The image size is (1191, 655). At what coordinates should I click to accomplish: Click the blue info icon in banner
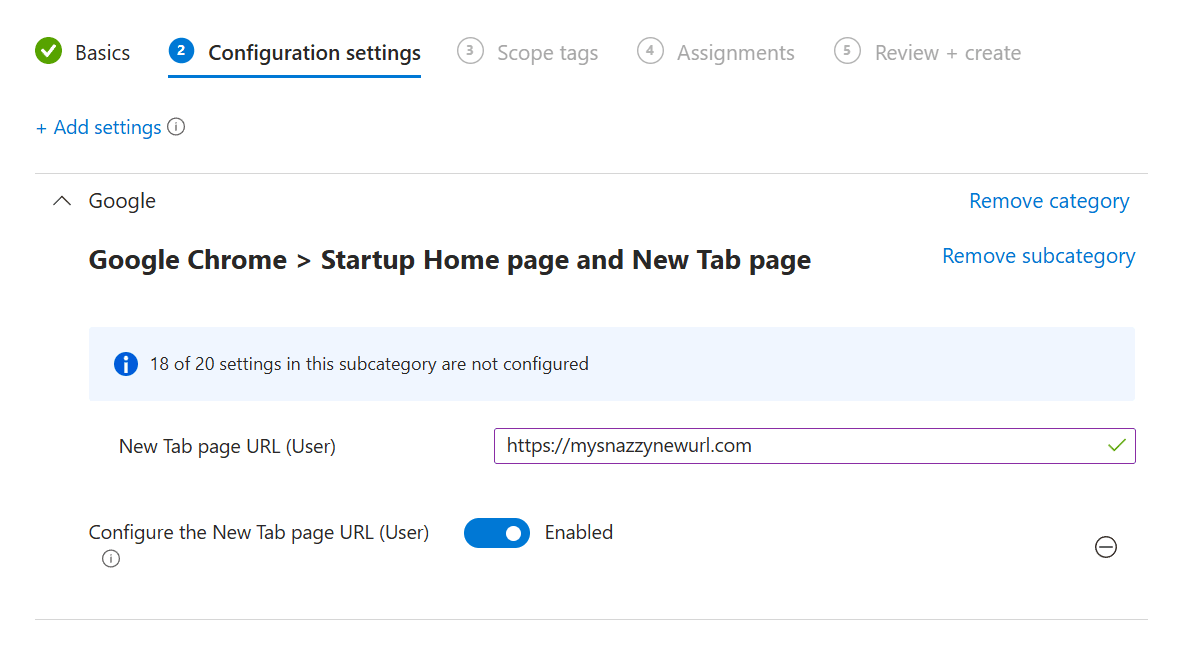[126, 364]
